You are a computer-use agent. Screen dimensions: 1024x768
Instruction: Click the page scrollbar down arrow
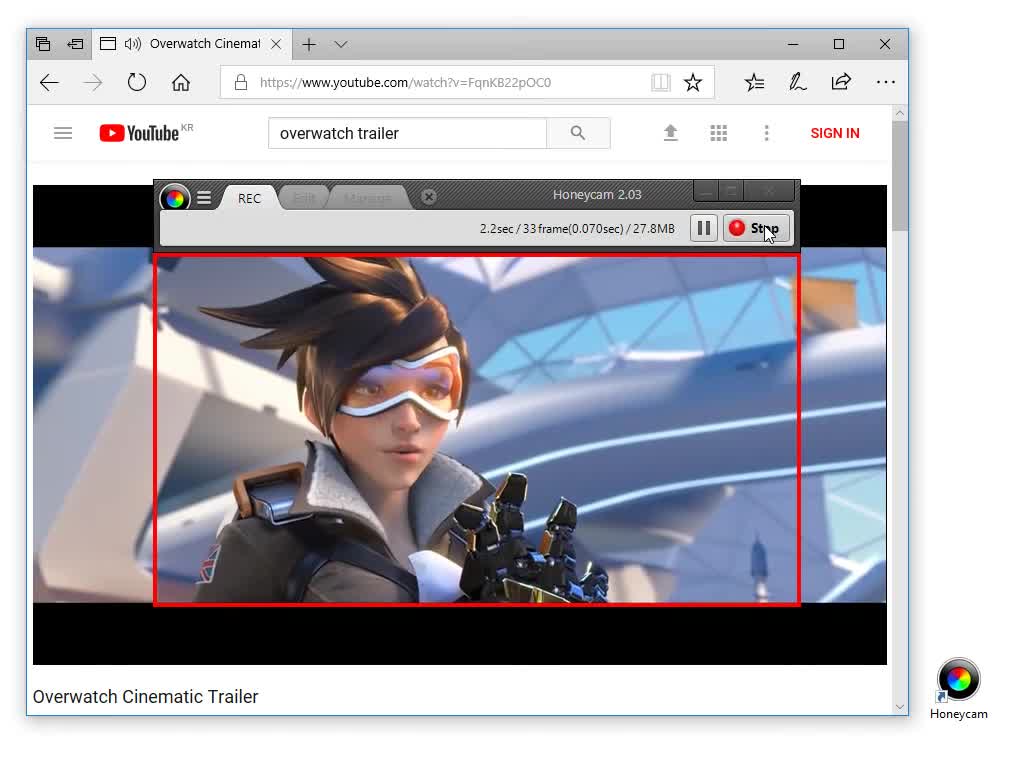[x=900, y=707]
